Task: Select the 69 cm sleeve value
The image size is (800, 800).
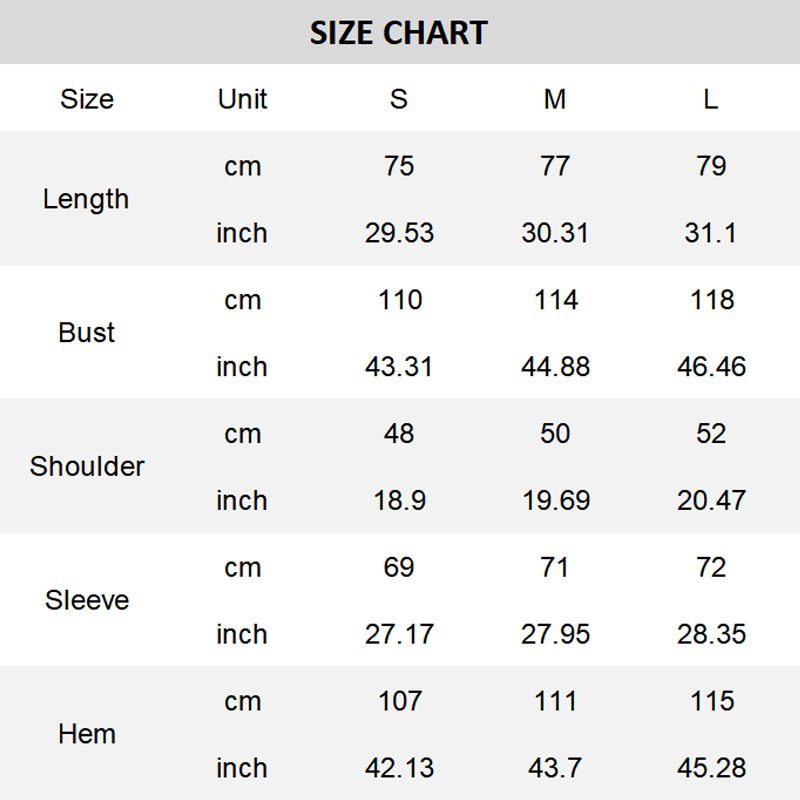Action: click(399, 567)
